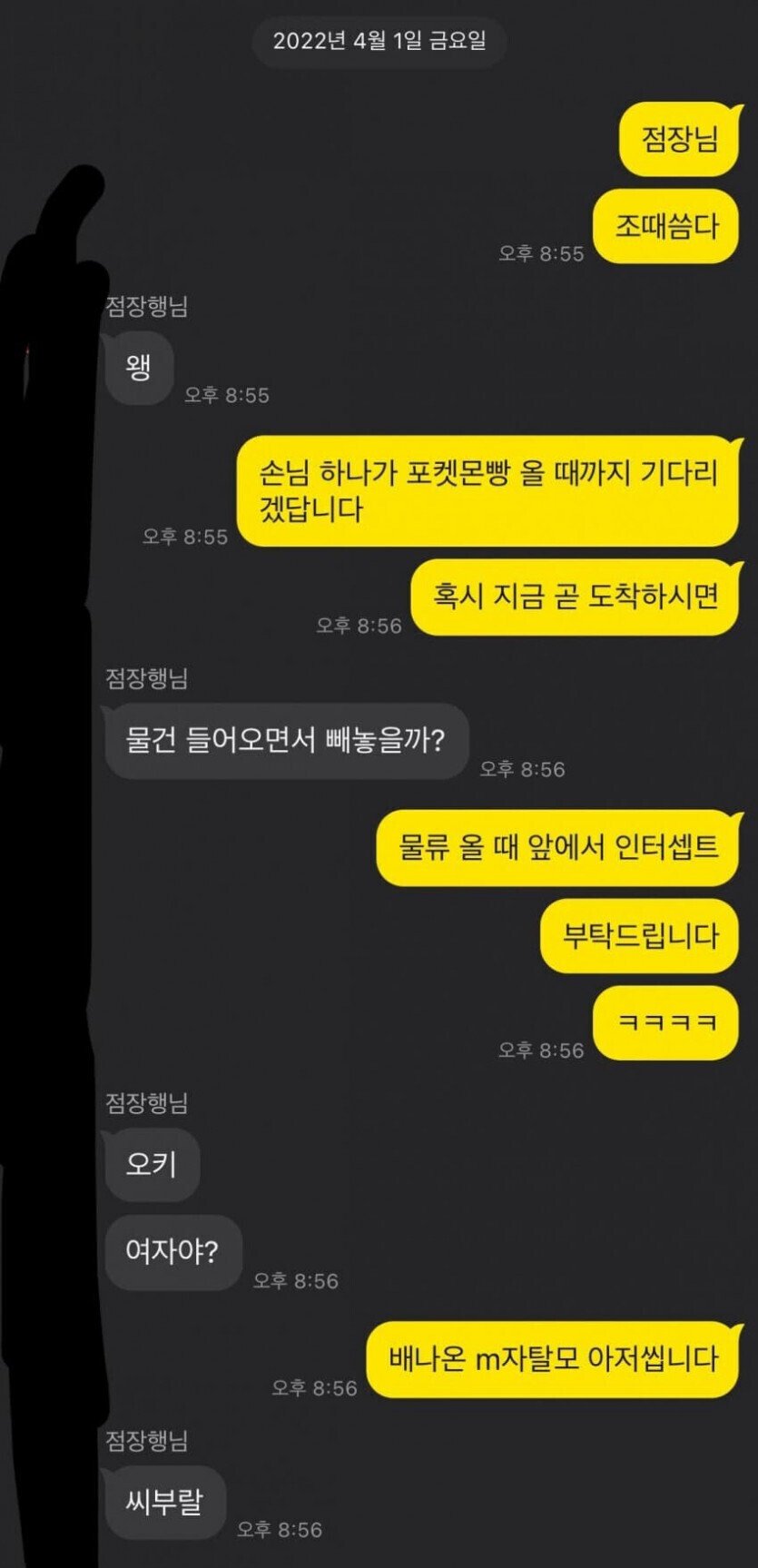Select the 혹시 지금 곧 도착하시면 bubble
758x1568 pixels.
coord(575,597)
